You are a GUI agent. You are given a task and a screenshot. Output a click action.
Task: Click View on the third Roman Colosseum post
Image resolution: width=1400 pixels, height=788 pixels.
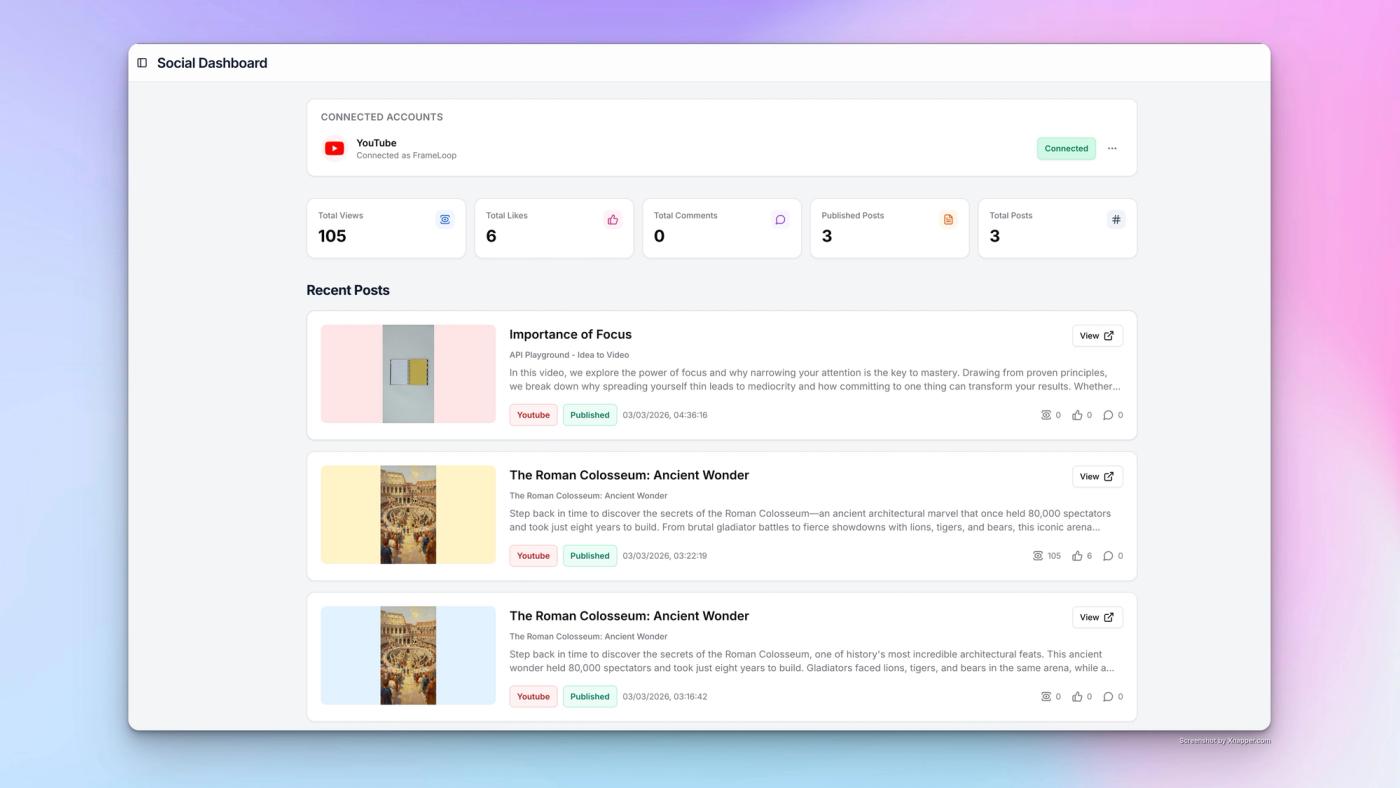[x=1095, y=617]
